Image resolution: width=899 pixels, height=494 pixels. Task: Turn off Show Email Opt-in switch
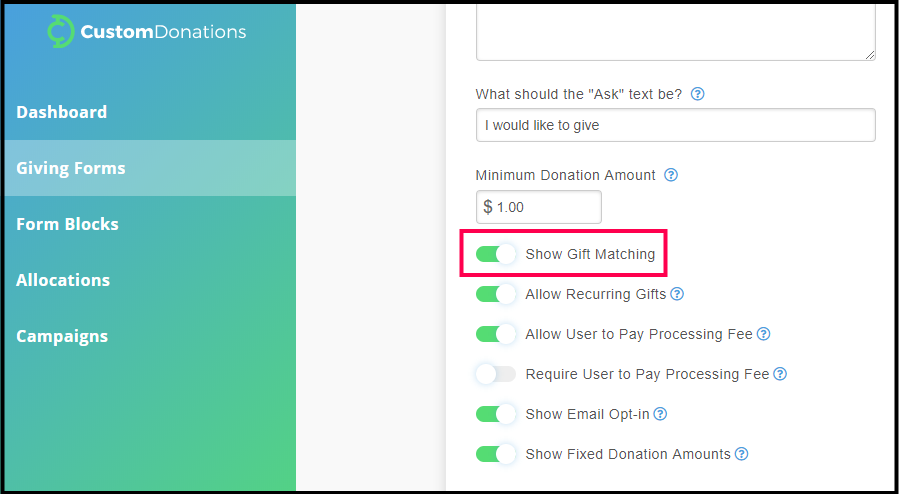(x=496, y=414)
